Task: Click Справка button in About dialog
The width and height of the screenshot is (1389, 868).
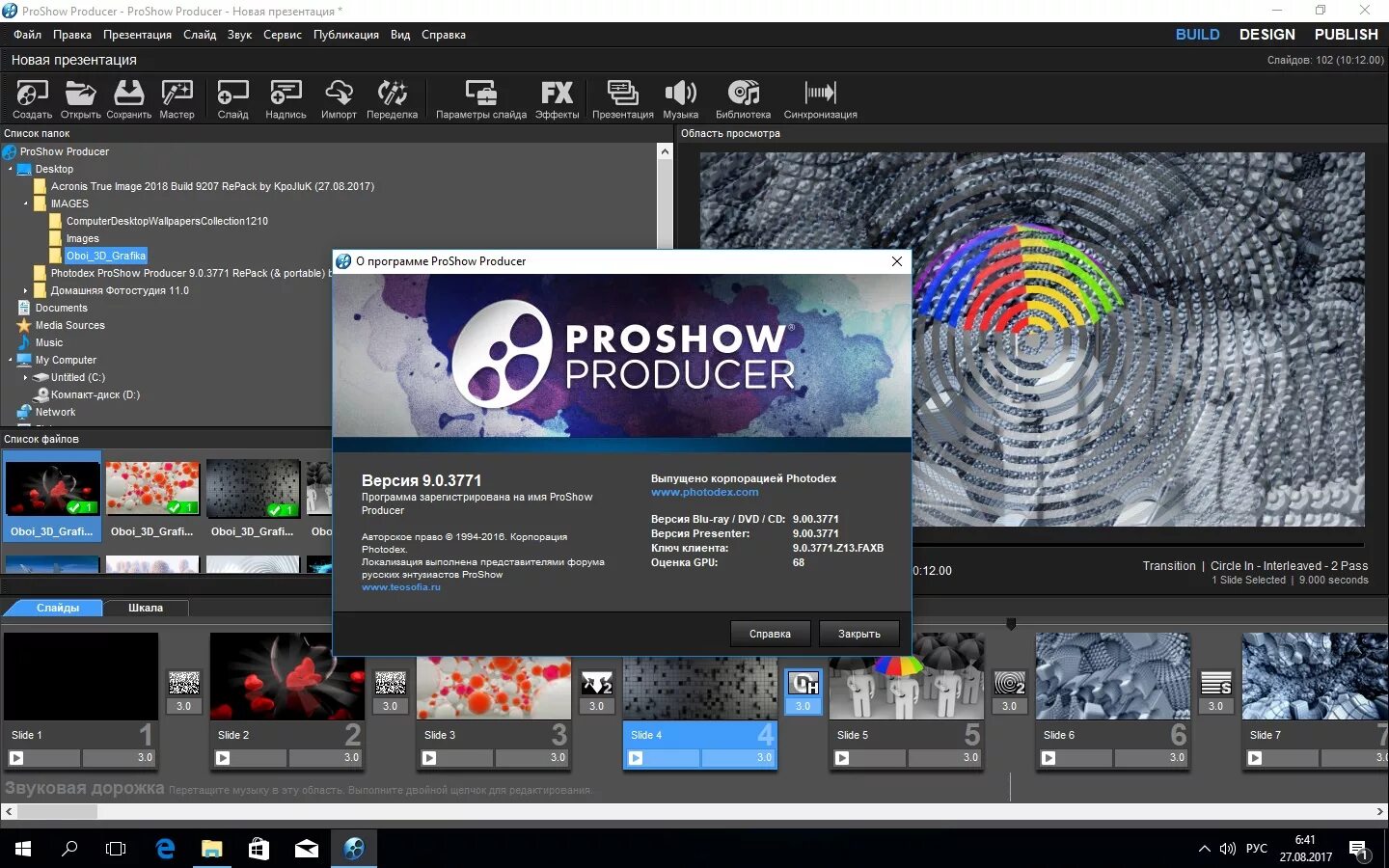Action: [770, 634]
